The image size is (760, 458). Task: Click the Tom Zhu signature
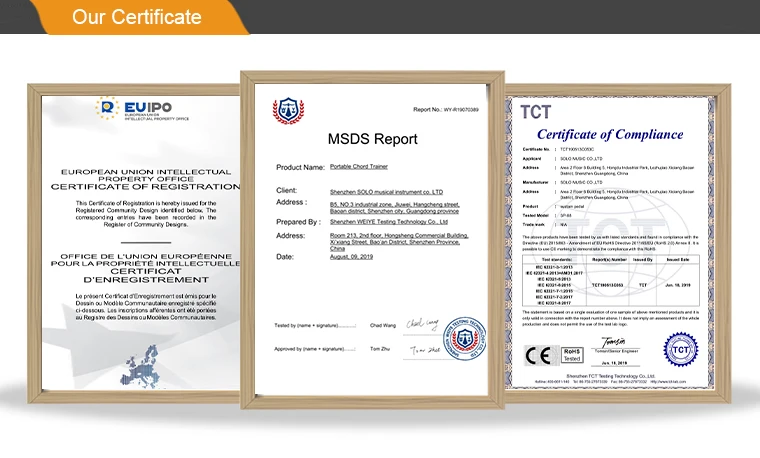[x=418, y=349]
